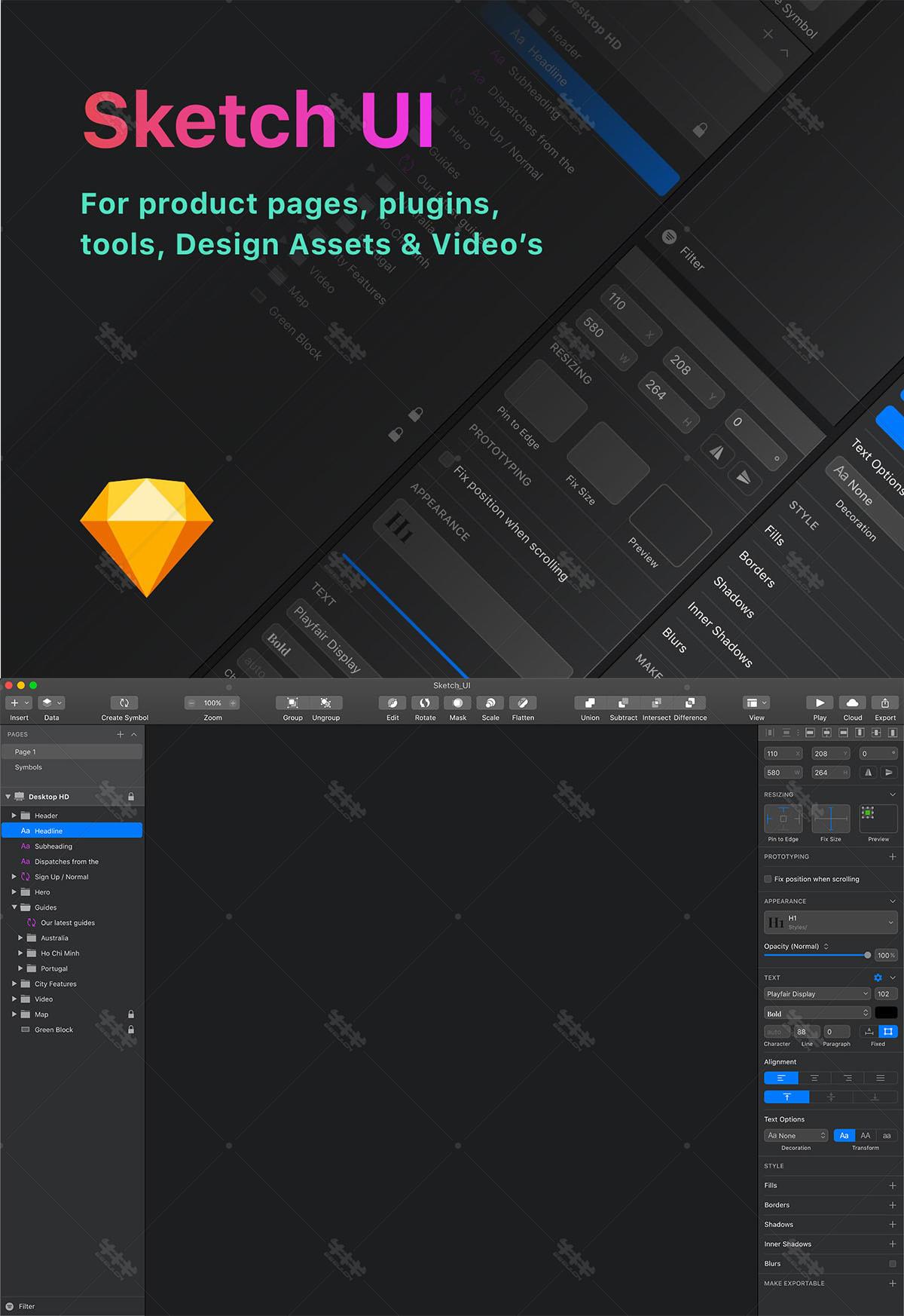Add a new Border
The width and height of the screenshot is (904, 1316).
(893, 1205)
